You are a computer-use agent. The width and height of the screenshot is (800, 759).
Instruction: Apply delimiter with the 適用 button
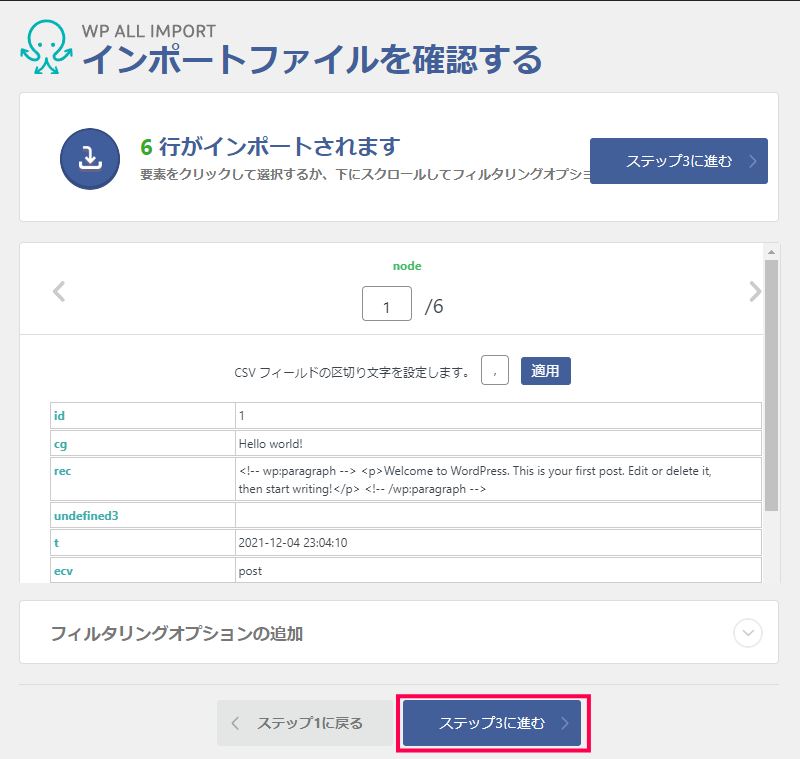click(x=545, y=371)
